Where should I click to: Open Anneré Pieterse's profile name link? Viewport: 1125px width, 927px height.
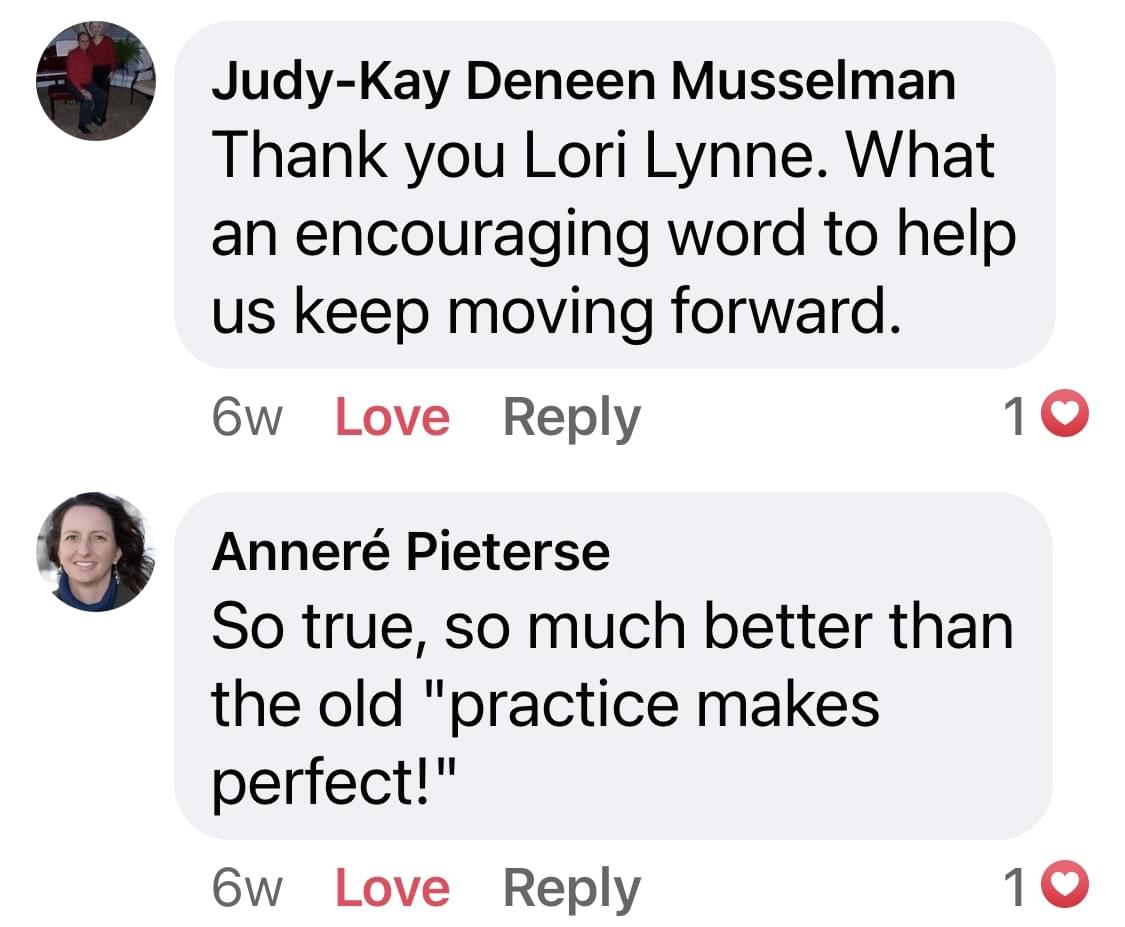410,552
